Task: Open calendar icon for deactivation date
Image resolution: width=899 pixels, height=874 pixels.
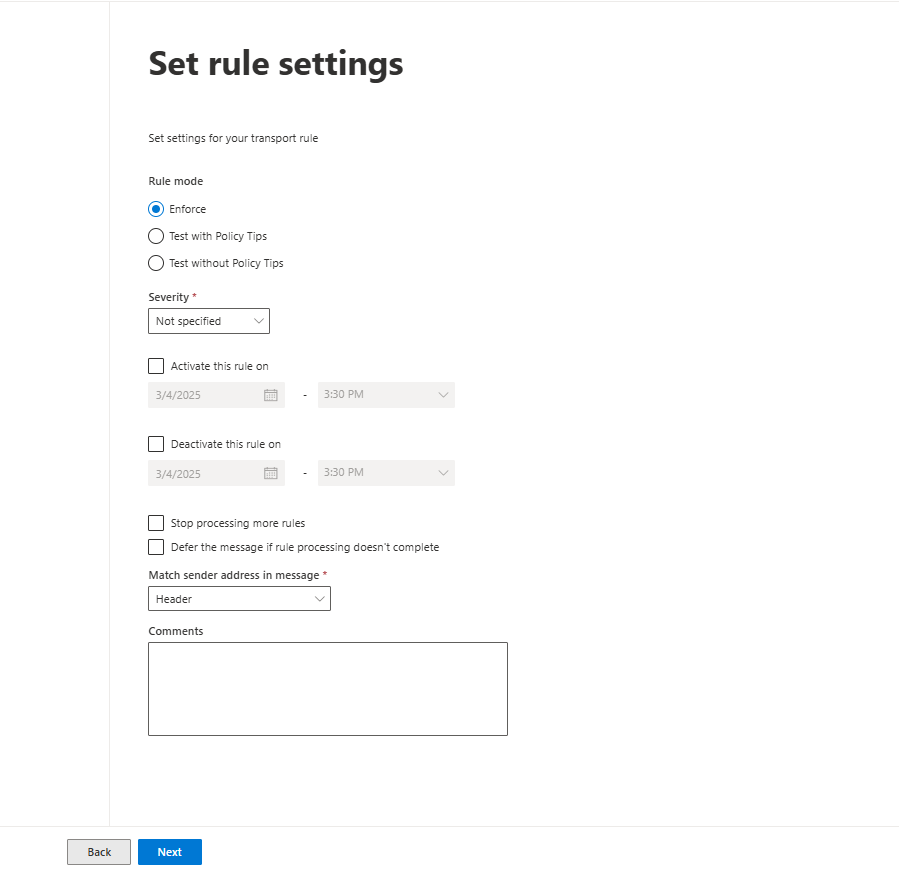Action: pyautogui.click(x=271, y=473)
